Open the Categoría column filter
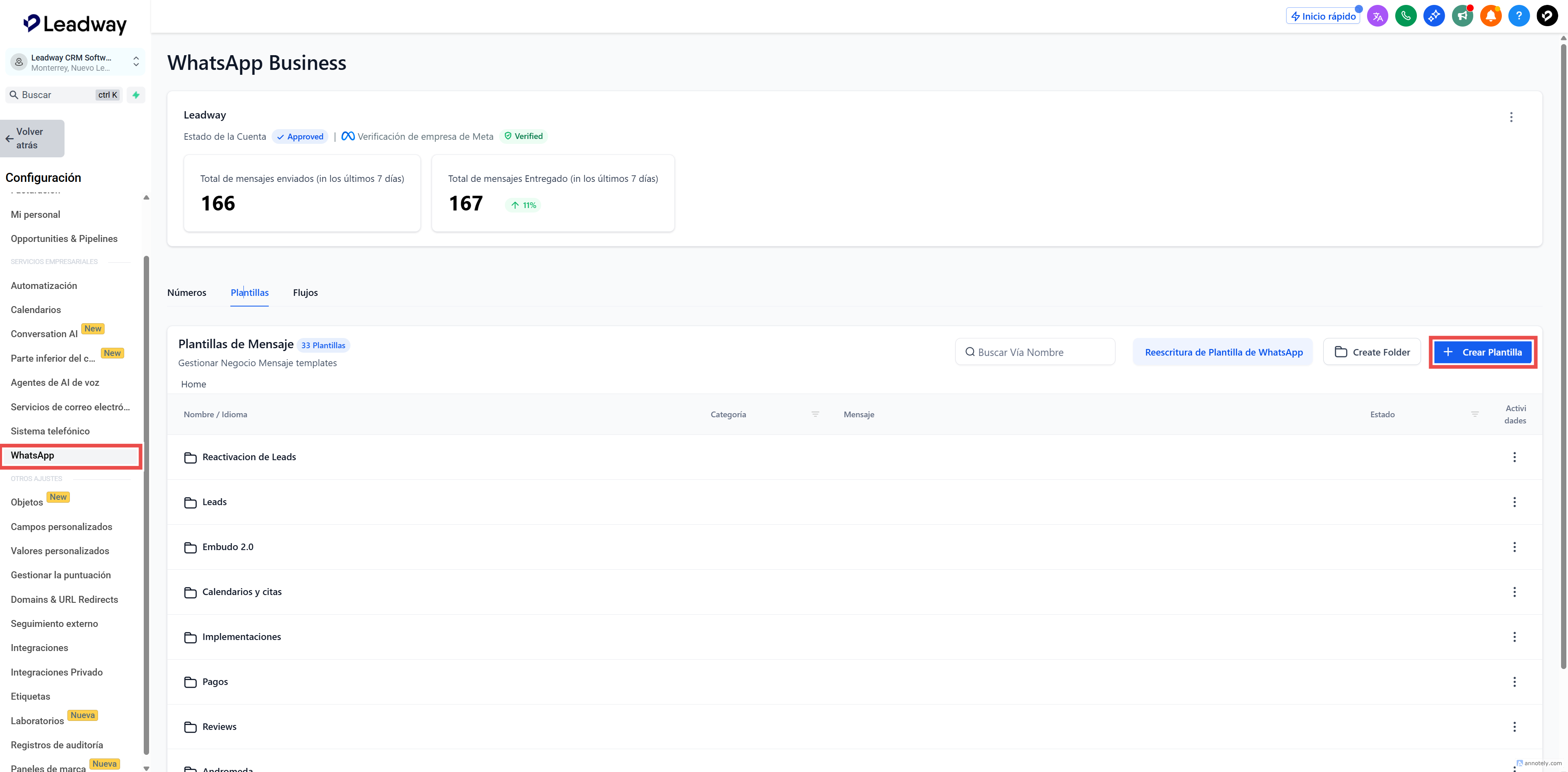The image size is (1568, 772). tap(815, 414)
